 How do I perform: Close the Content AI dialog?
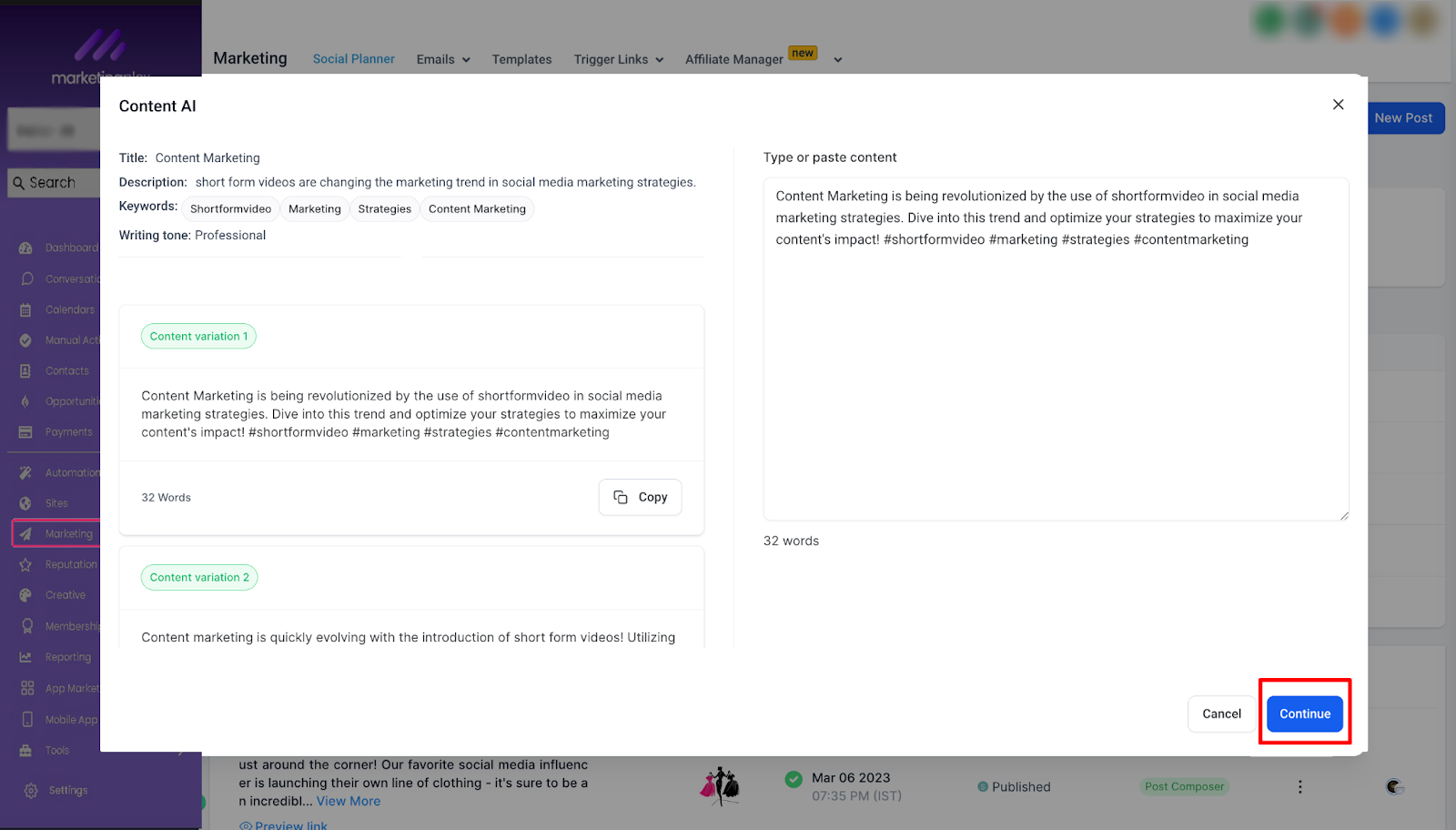1338,105
